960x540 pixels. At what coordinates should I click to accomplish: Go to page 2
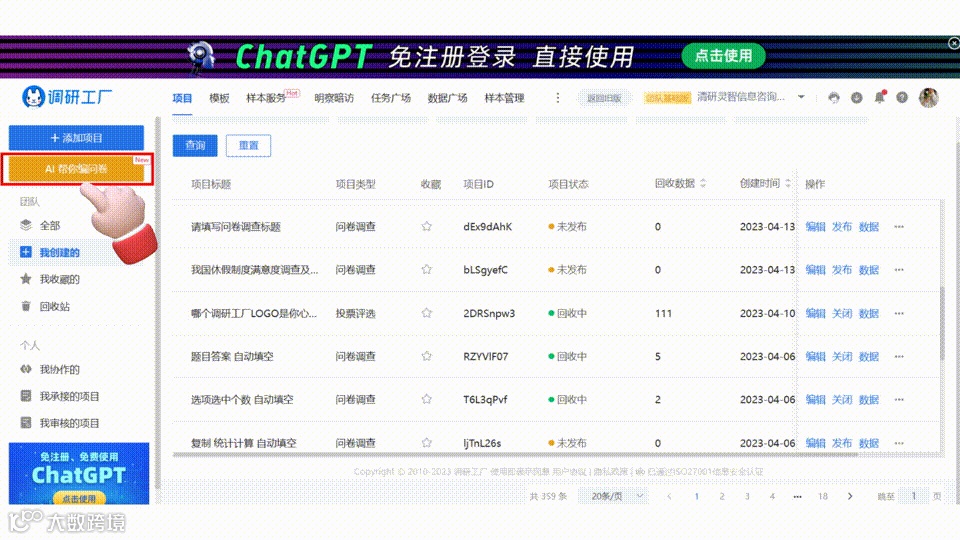coord(722,496)
